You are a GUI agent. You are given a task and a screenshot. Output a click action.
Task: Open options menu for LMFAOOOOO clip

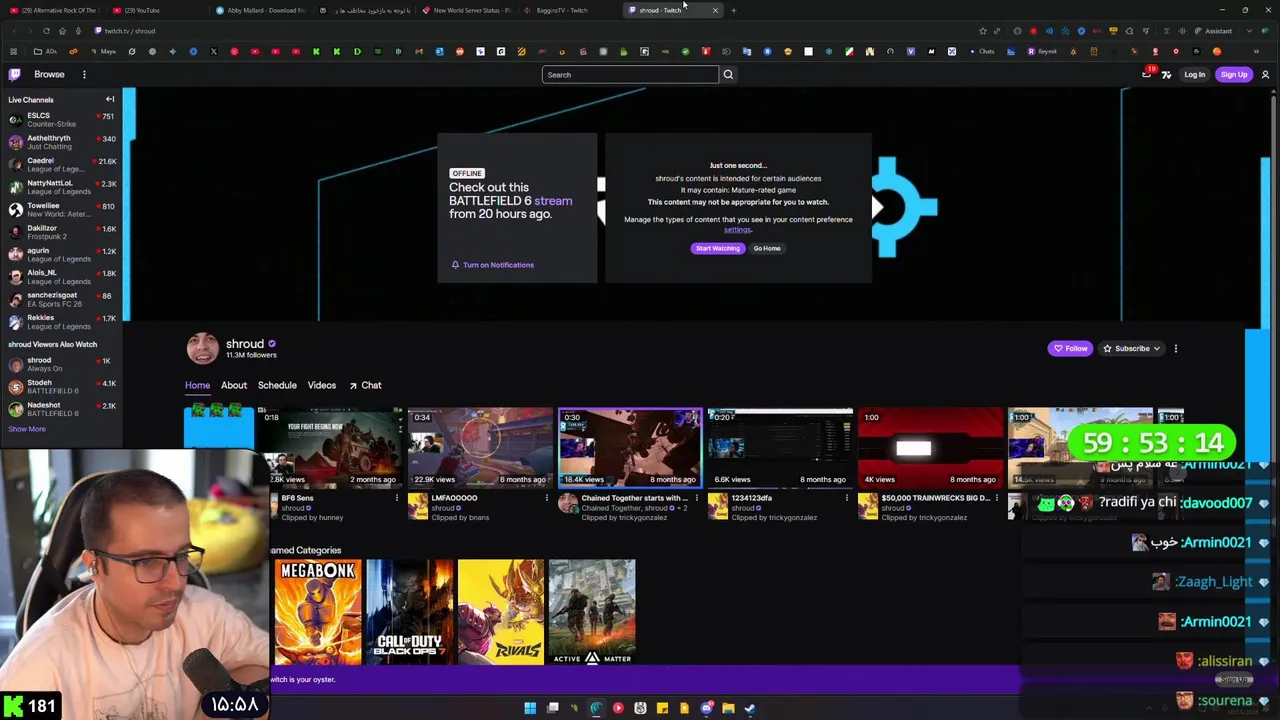[x=546, y=498]
